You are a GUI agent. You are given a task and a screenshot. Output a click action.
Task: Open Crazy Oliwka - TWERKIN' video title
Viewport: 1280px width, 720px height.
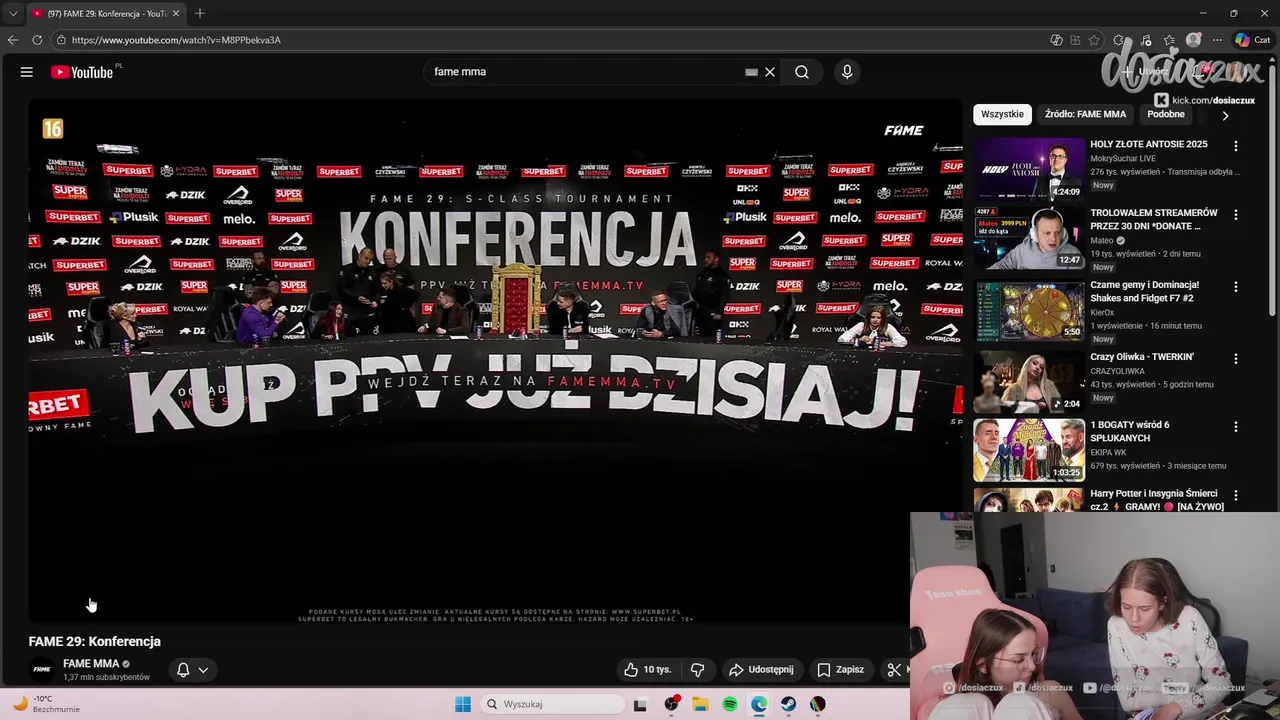pos(1142,357)
